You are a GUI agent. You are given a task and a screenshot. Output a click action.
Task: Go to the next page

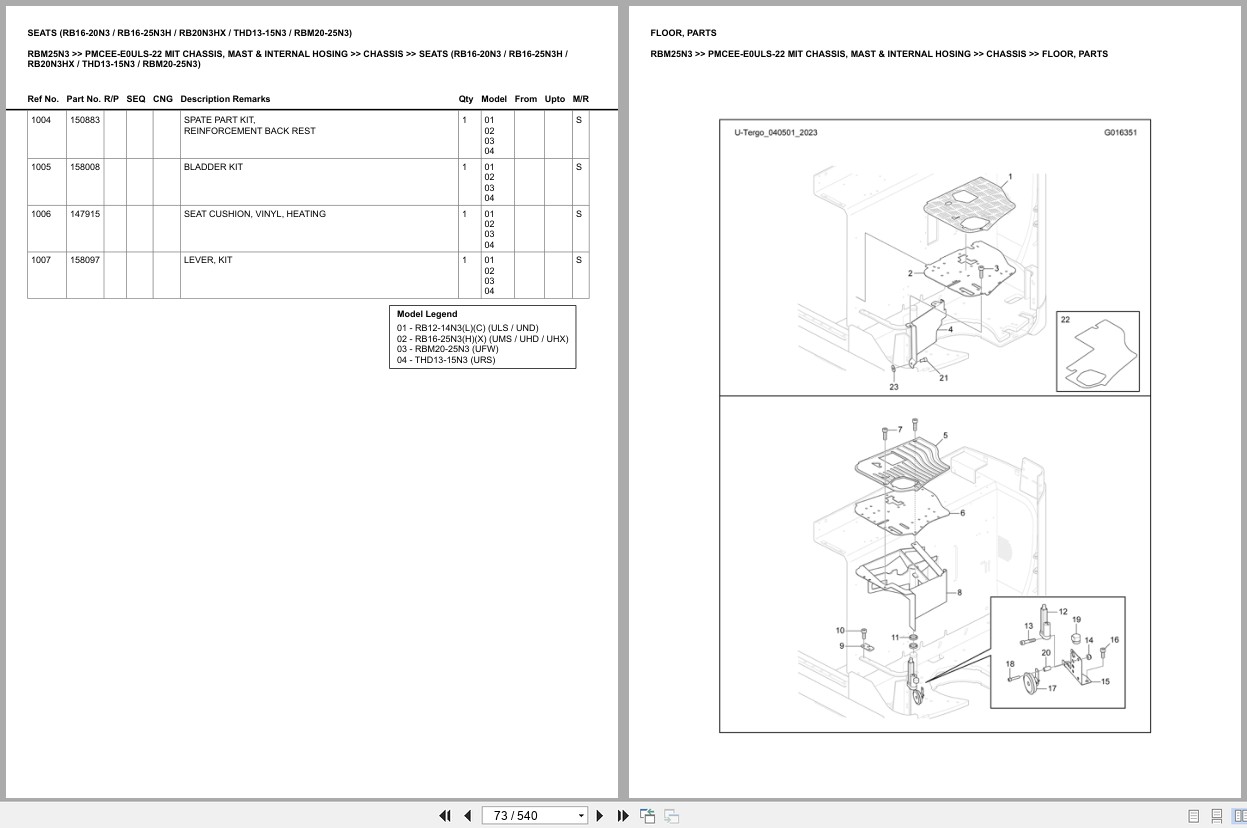[x=600, y=816]
